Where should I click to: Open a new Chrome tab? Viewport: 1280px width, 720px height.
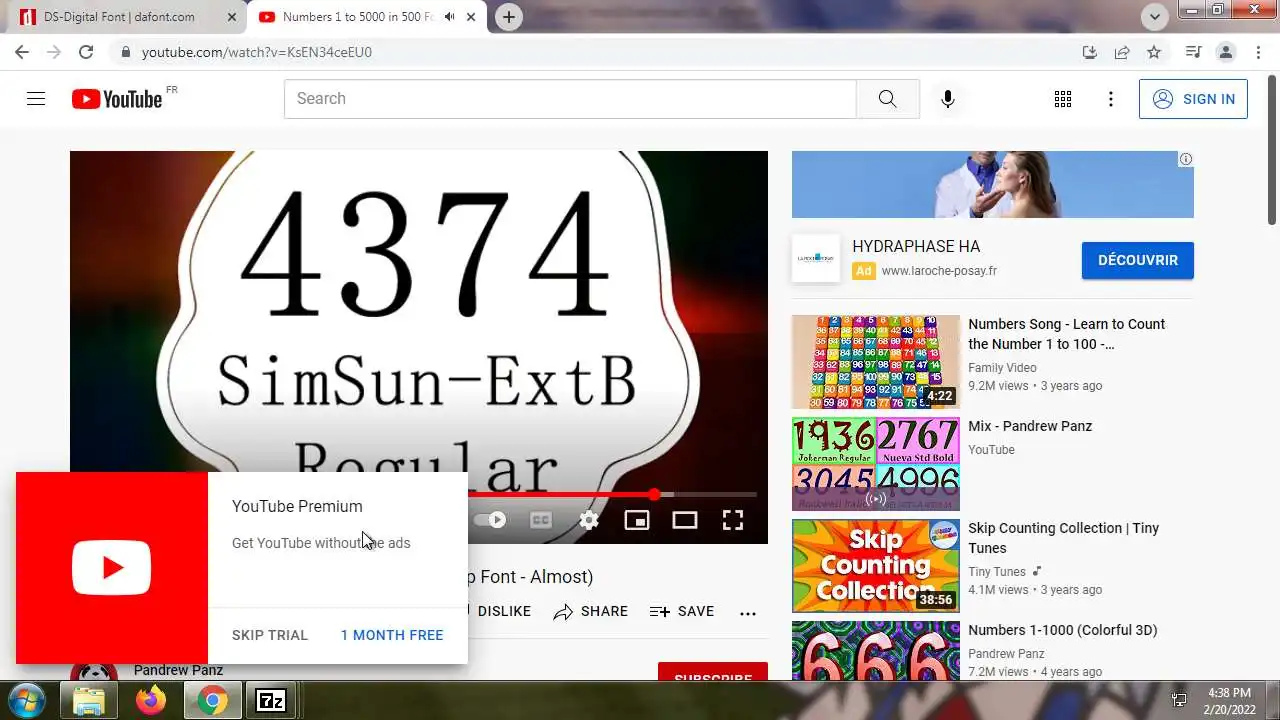(509, 17)
